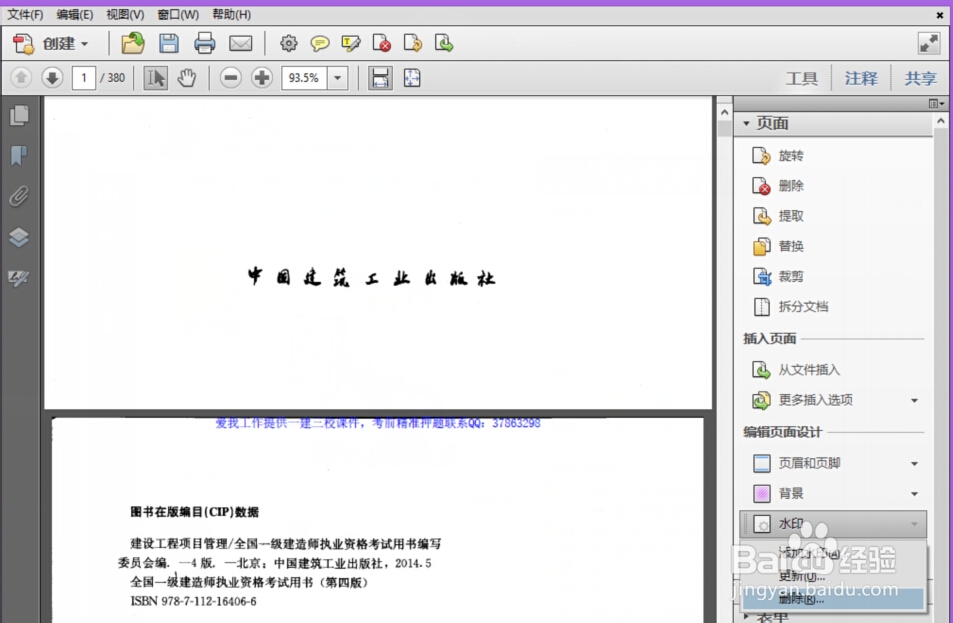Image resolution: width=953 pixels, height=623 pixels.
Task: Toggle read mode with the expand arrows icon
Action: tap(929, 43)
